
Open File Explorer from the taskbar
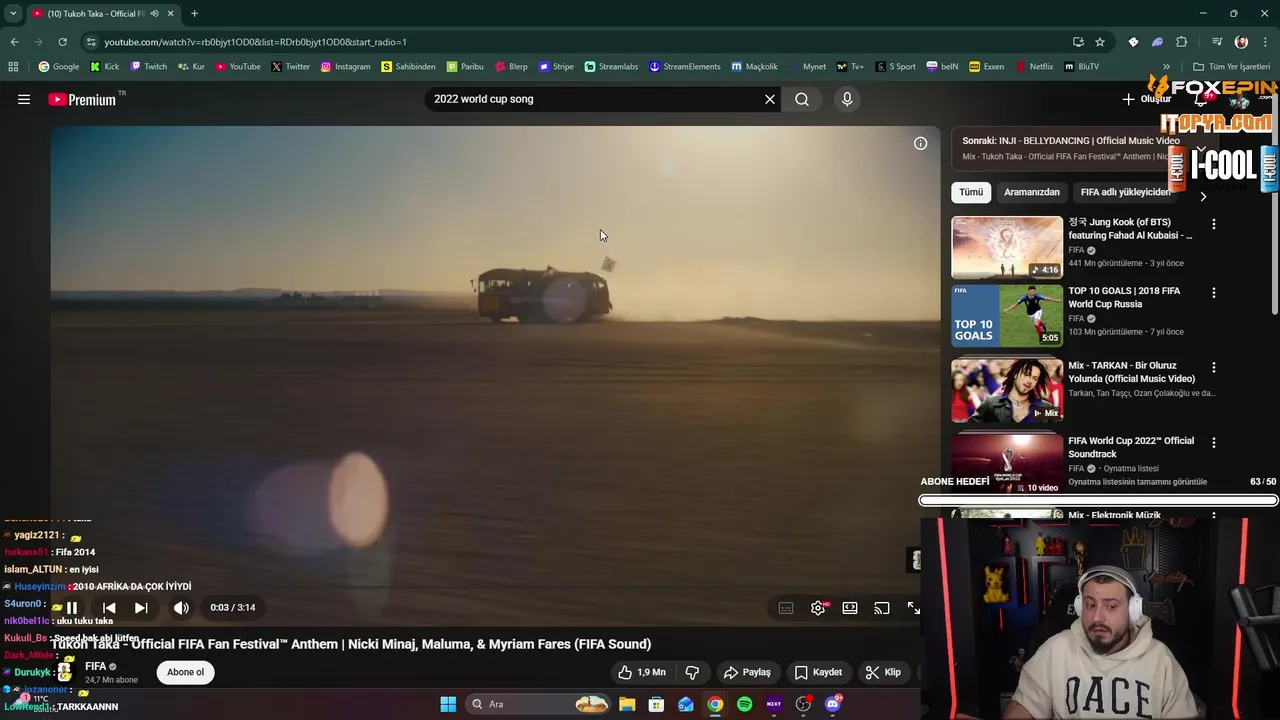[x=627, y=704]
